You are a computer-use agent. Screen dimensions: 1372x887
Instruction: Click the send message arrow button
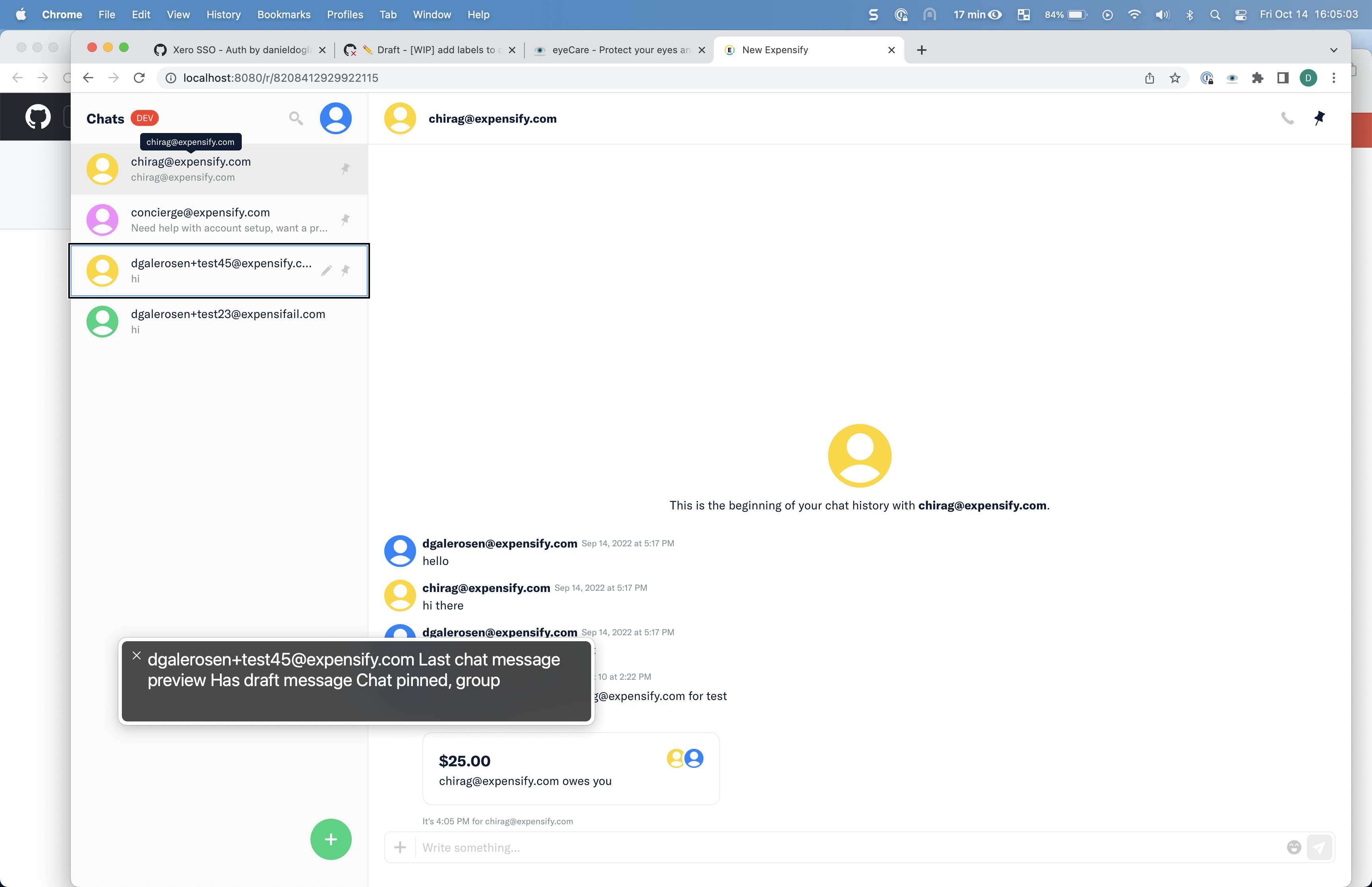coord(1319,847)
